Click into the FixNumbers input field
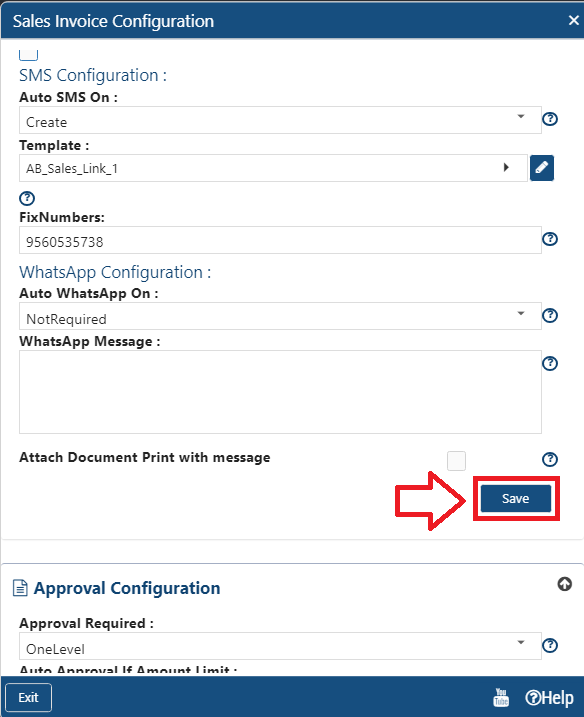The width and height of the screenshot is (584, 717). [x=280, y=240]
